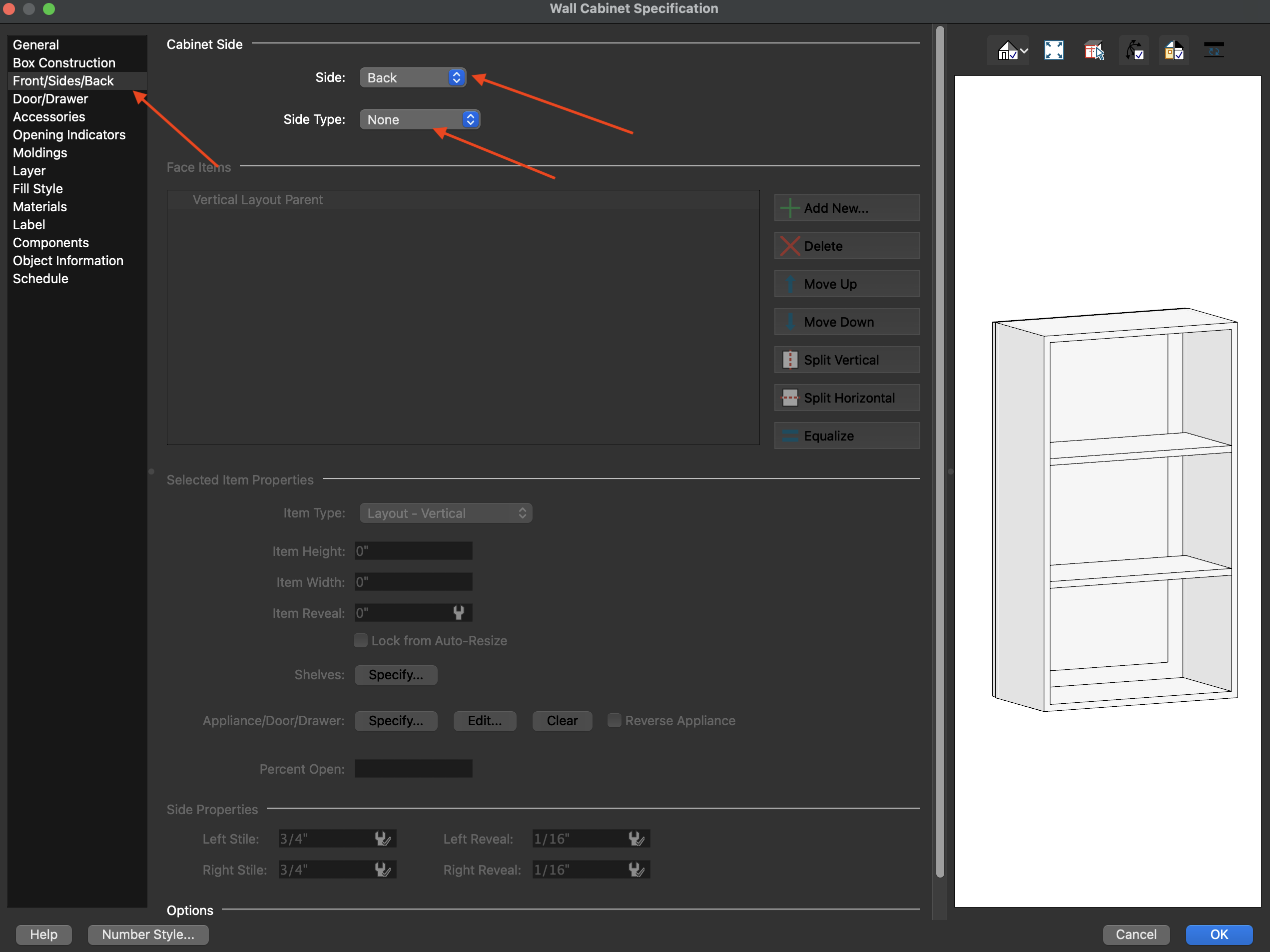The width and height of the screenshot is (1270, 952).
Task: Open the Door/Drawer panel
Action: tap(50, 99)
